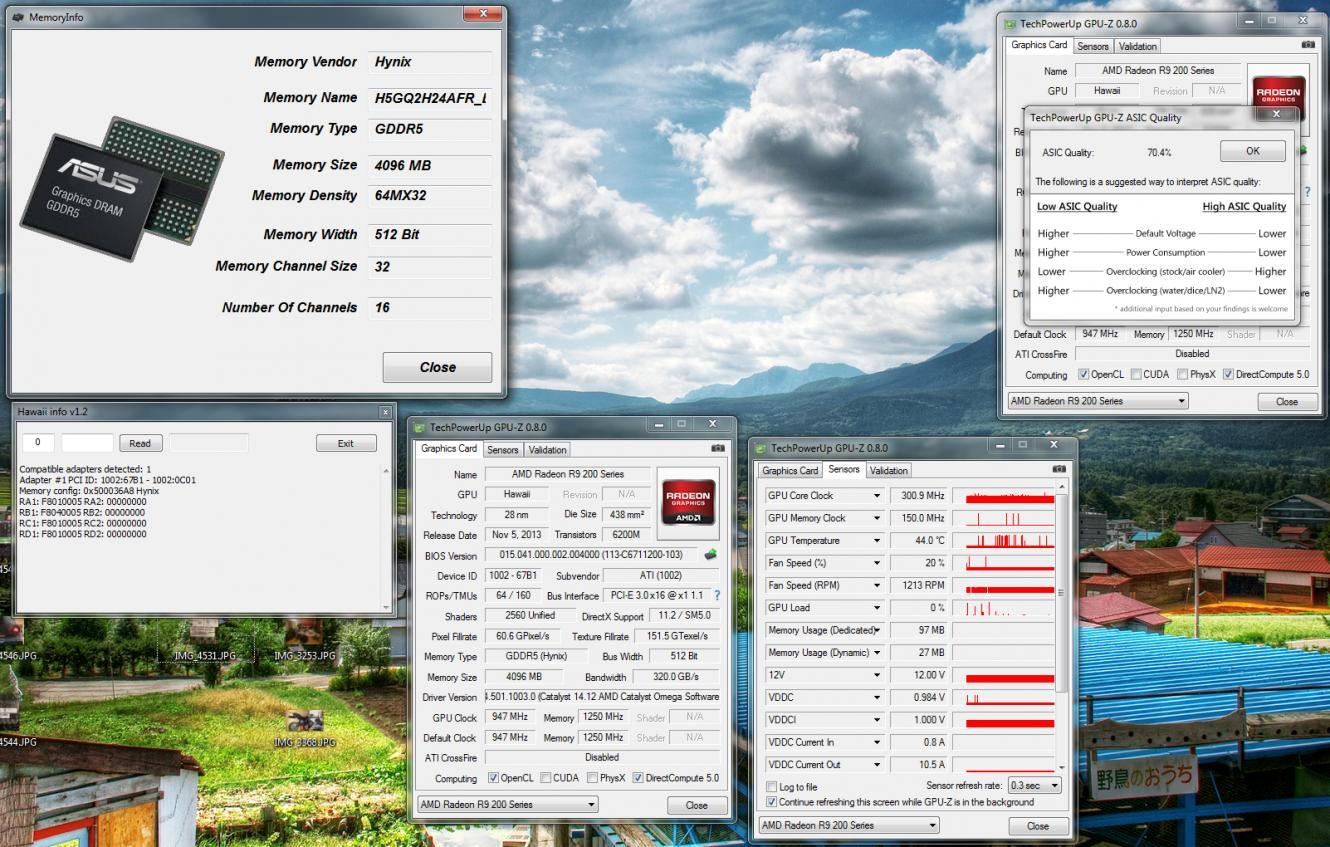Toggle OpenCL checkbox in middle GPU-Z window
The height and width of the screenshot is (847, 1330).
click(x=493, y=778)
